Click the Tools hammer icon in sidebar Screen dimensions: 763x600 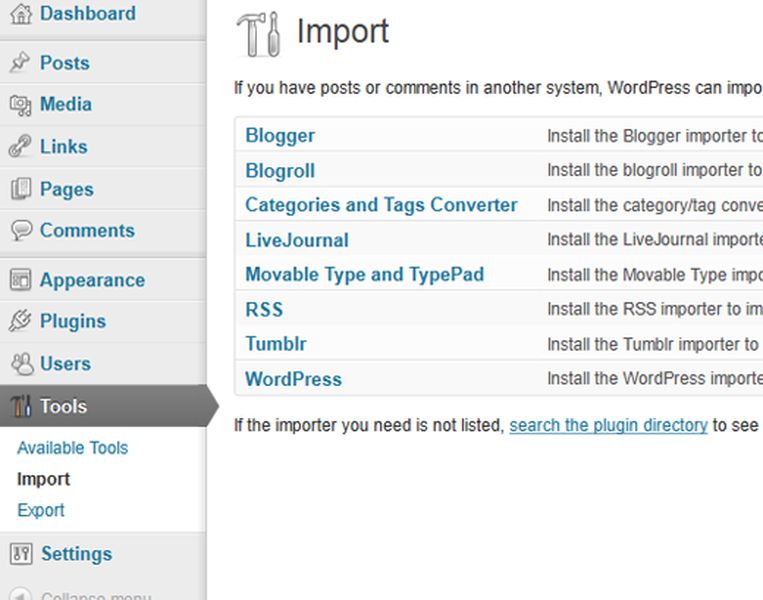(21, 406)
